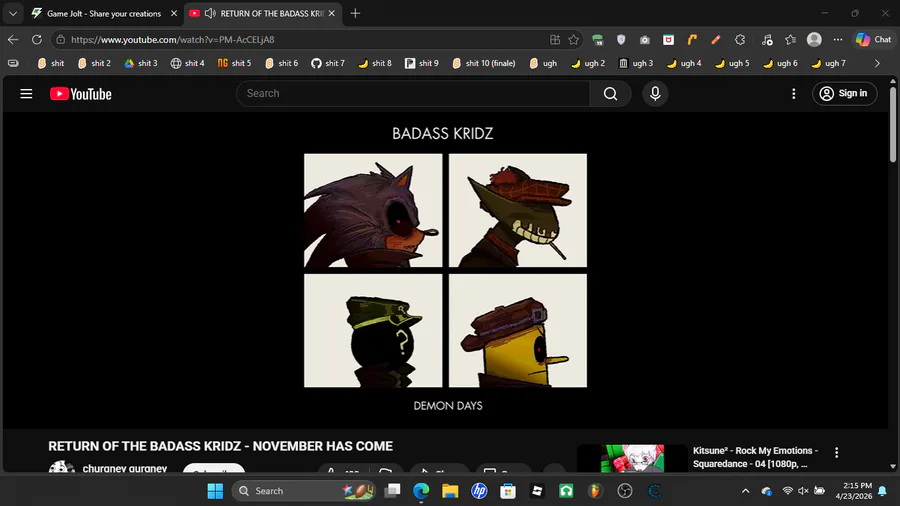The image size is (900, 506).
Task: Open the extensions puzzle icon
Action: pyautogui.click(x=740, y=40)
